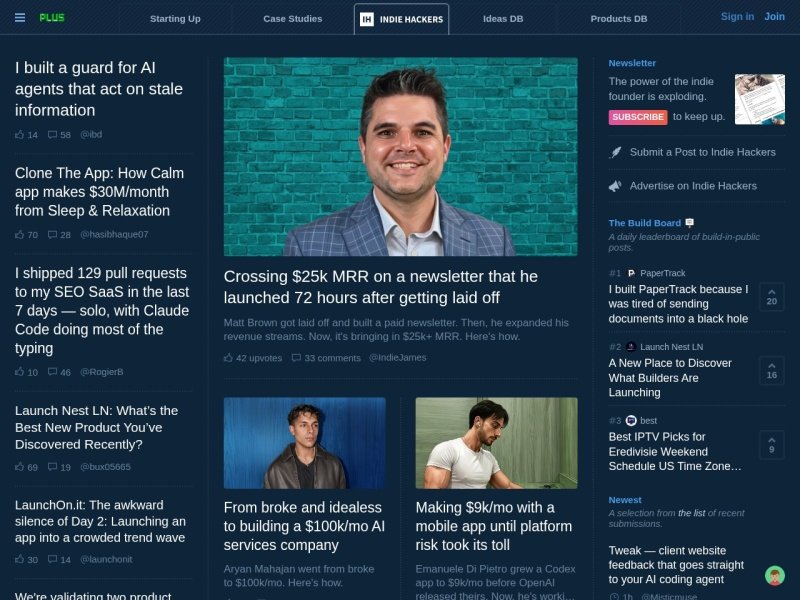Click the PaperTrack product icon
Image resolution: width=800 pixels, height=600 pixels.
[x=631, y=273]
